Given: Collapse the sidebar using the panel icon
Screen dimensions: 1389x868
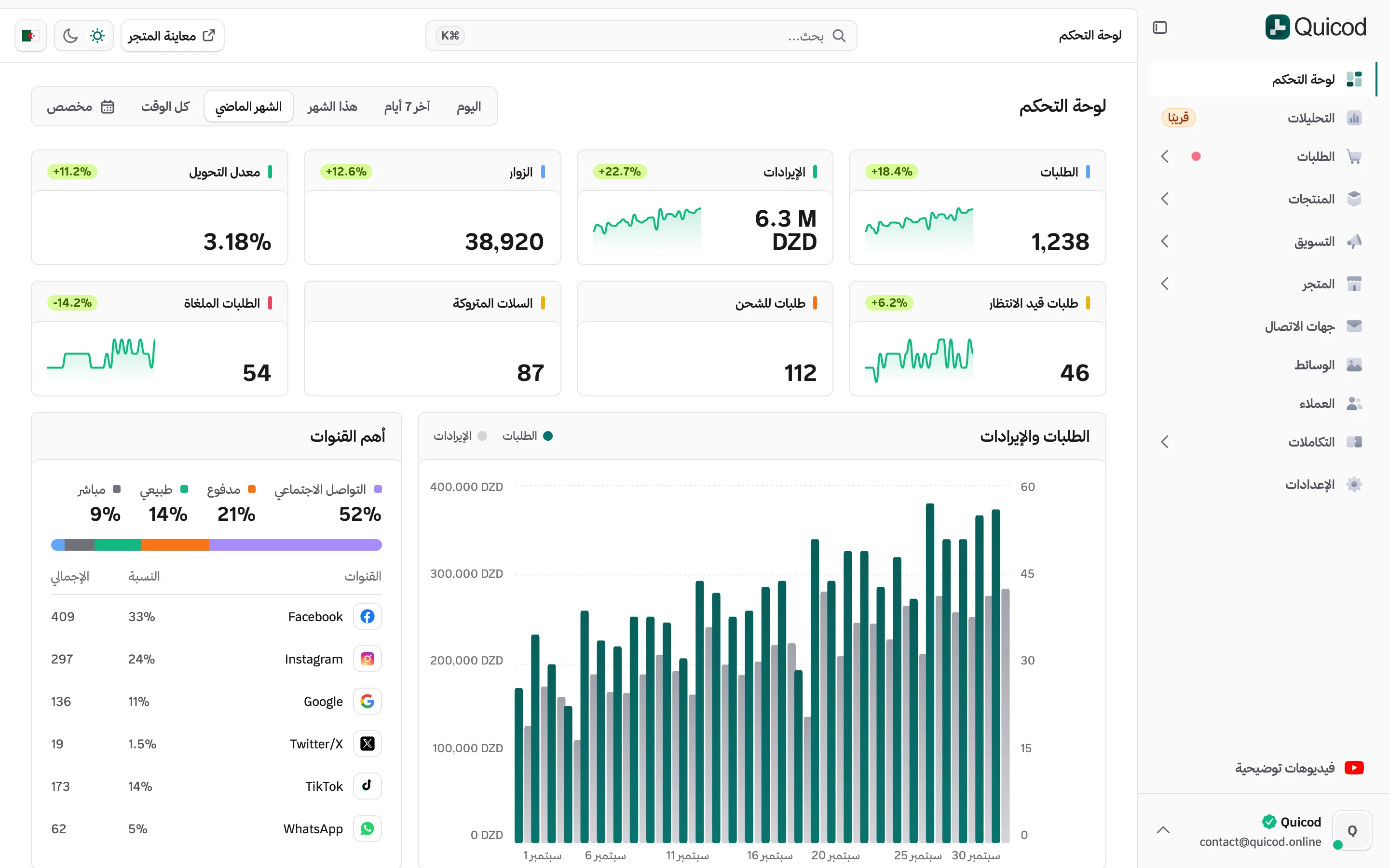Looking at the screenshot, I should (x=1159, y=27).
